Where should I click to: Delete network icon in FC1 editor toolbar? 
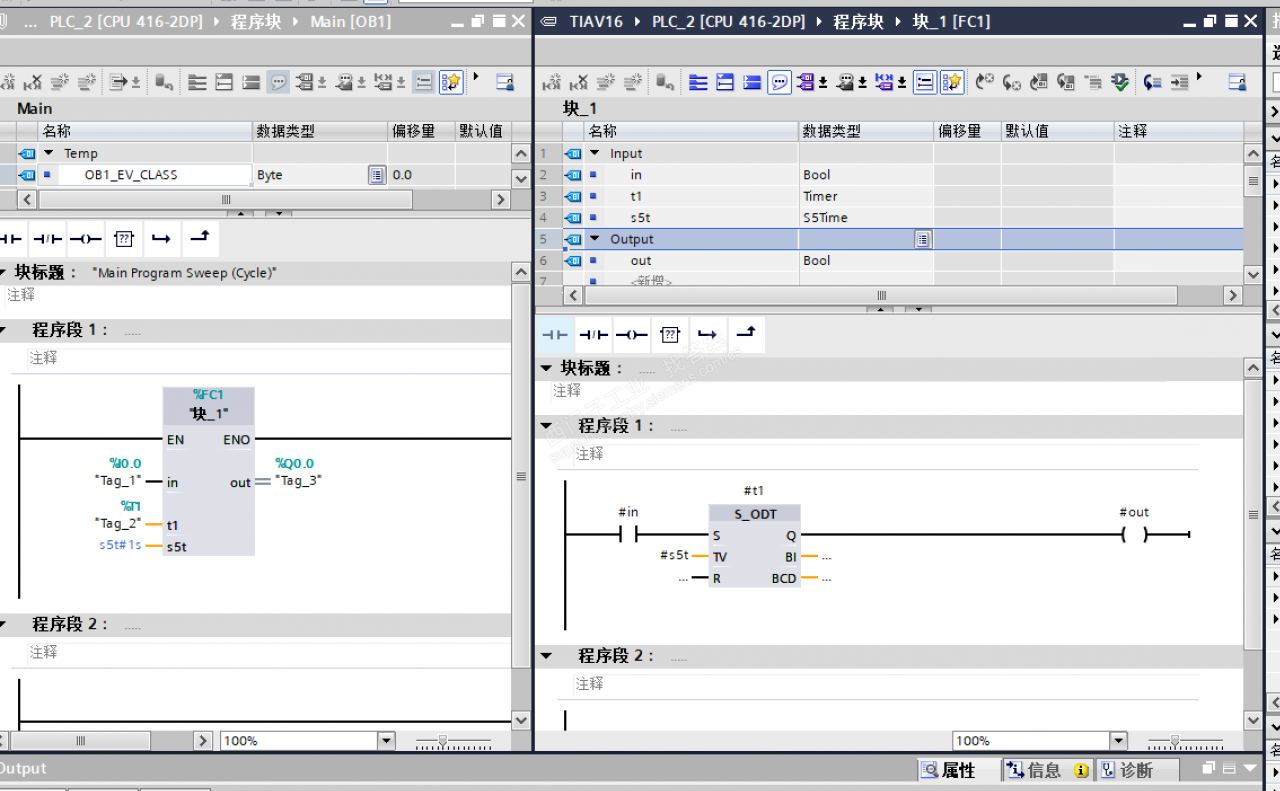579,82
